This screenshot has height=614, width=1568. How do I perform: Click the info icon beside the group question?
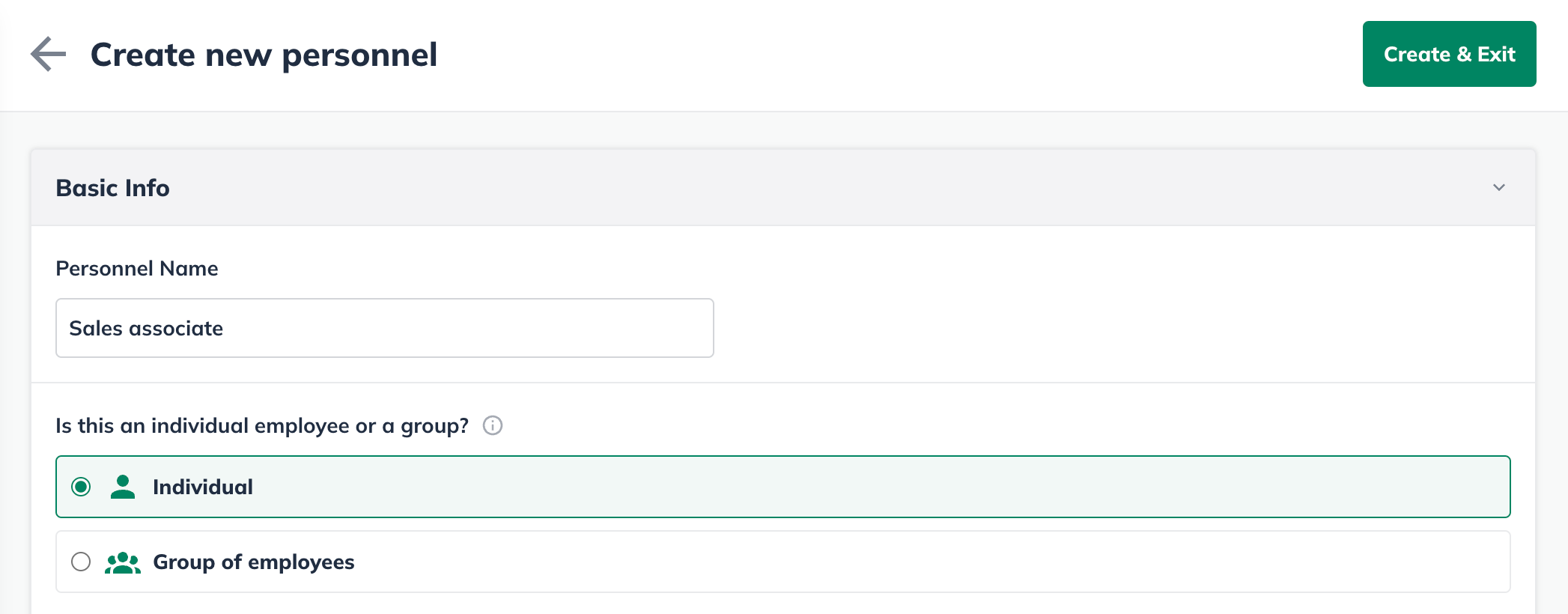[x=493, y=425]
